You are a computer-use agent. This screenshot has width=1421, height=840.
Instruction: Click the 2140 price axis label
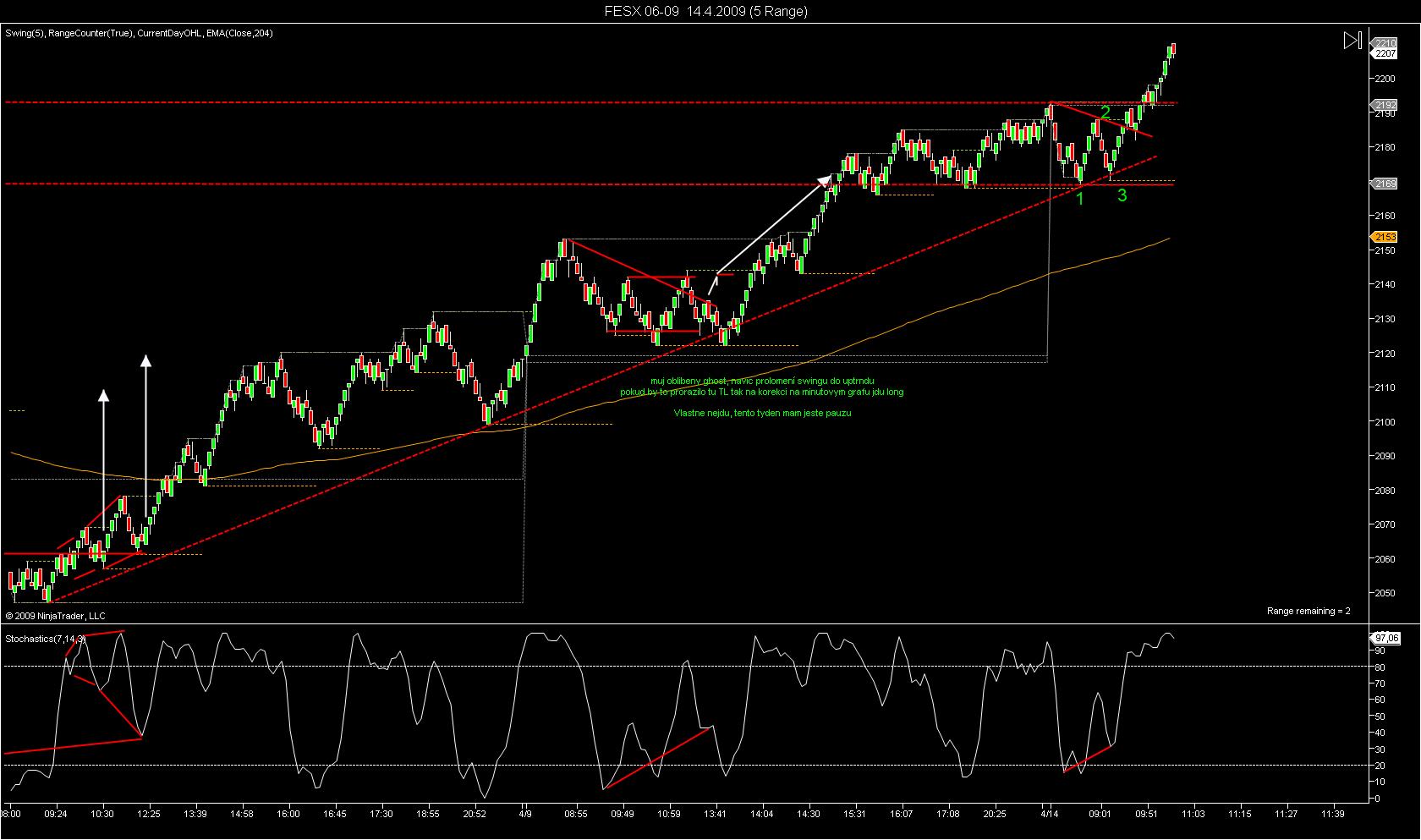click(1385, 284)
